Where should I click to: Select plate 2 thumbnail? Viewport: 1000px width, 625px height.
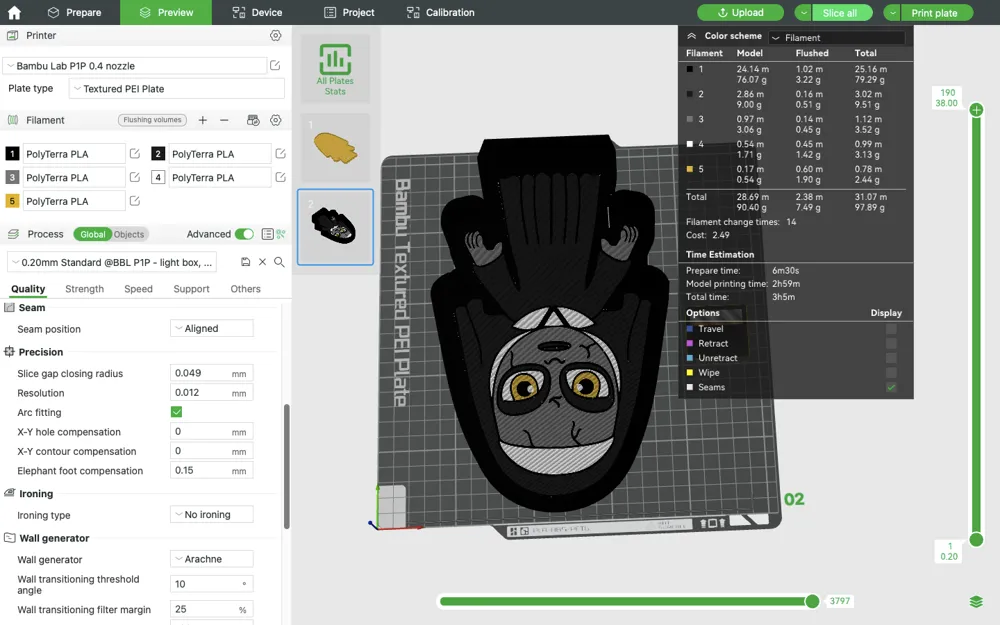(x=335, y=227)
